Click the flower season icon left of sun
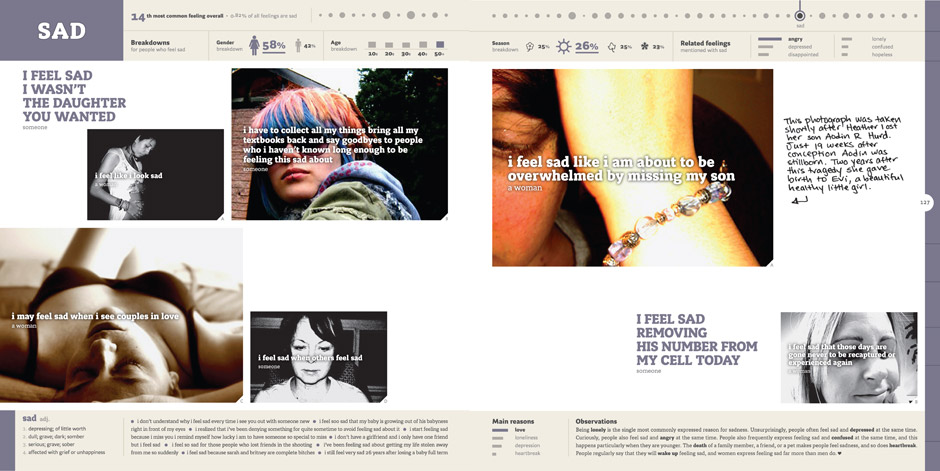The image size is (940, 471). point(530,46)
